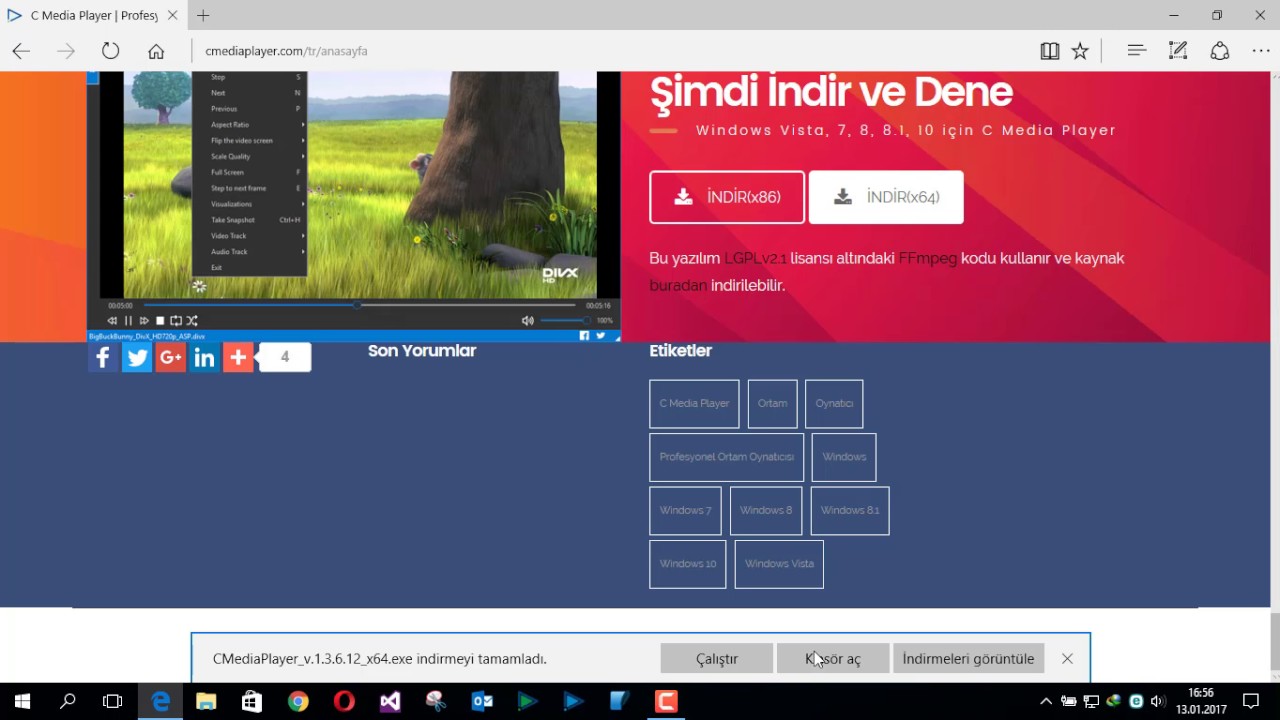Viewport: 1280px width, 720px height.
Task: Click İndirmeleri görüntüle button
Action: [x=968, y=659]
